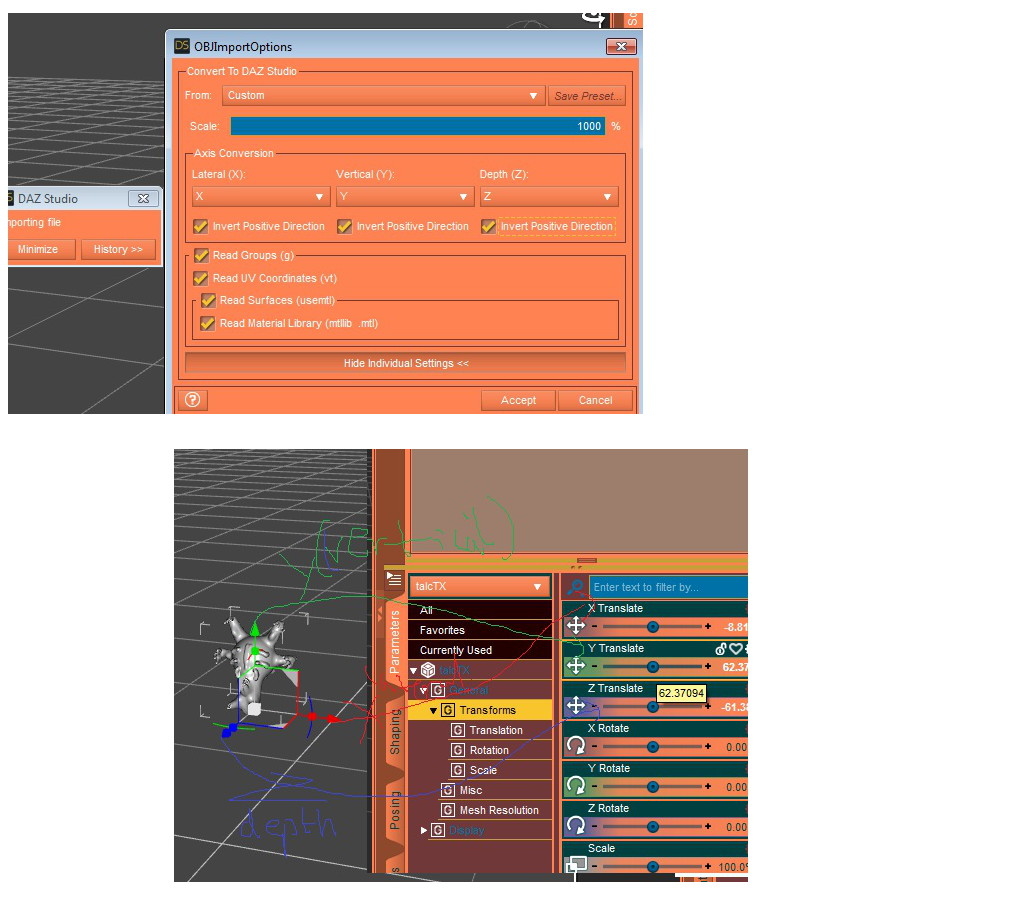Open the Vertical (Y) axis dropdown
Viewport: 1016px width, 917px height.
coord(404,197)
